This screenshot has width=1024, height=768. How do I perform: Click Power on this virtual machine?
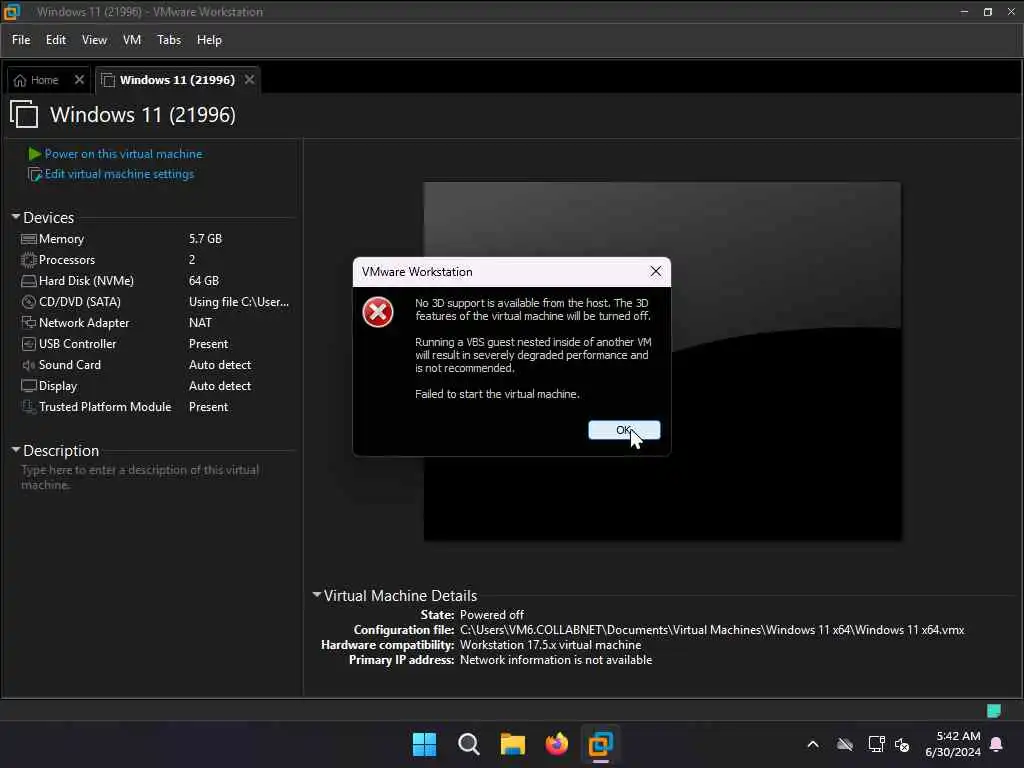point(123,154)
